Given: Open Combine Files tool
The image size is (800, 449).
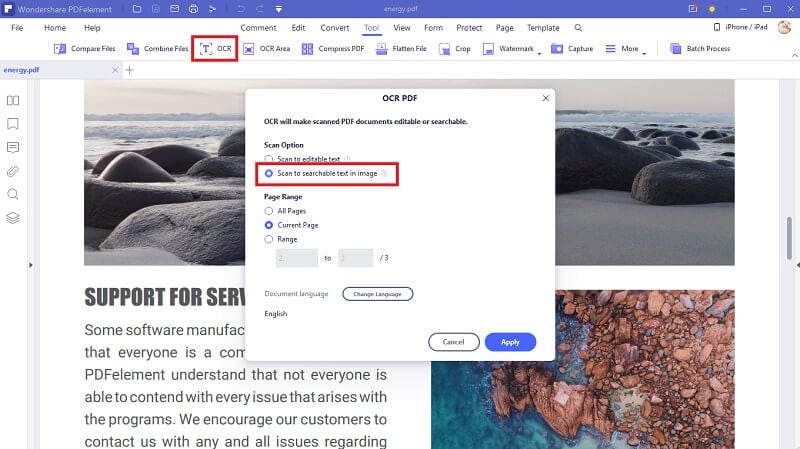Looking at the screenshot, I should coord(158,48).
